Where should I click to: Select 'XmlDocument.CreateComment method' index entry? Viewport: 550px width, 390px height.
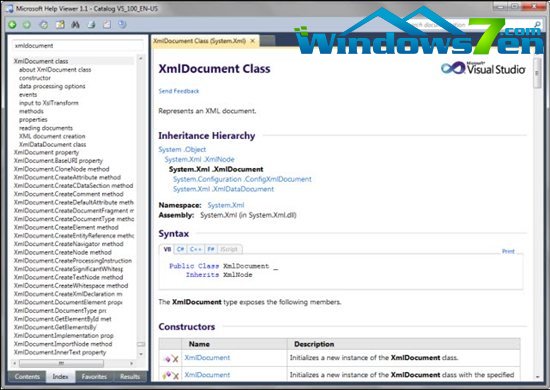[68, 194]
